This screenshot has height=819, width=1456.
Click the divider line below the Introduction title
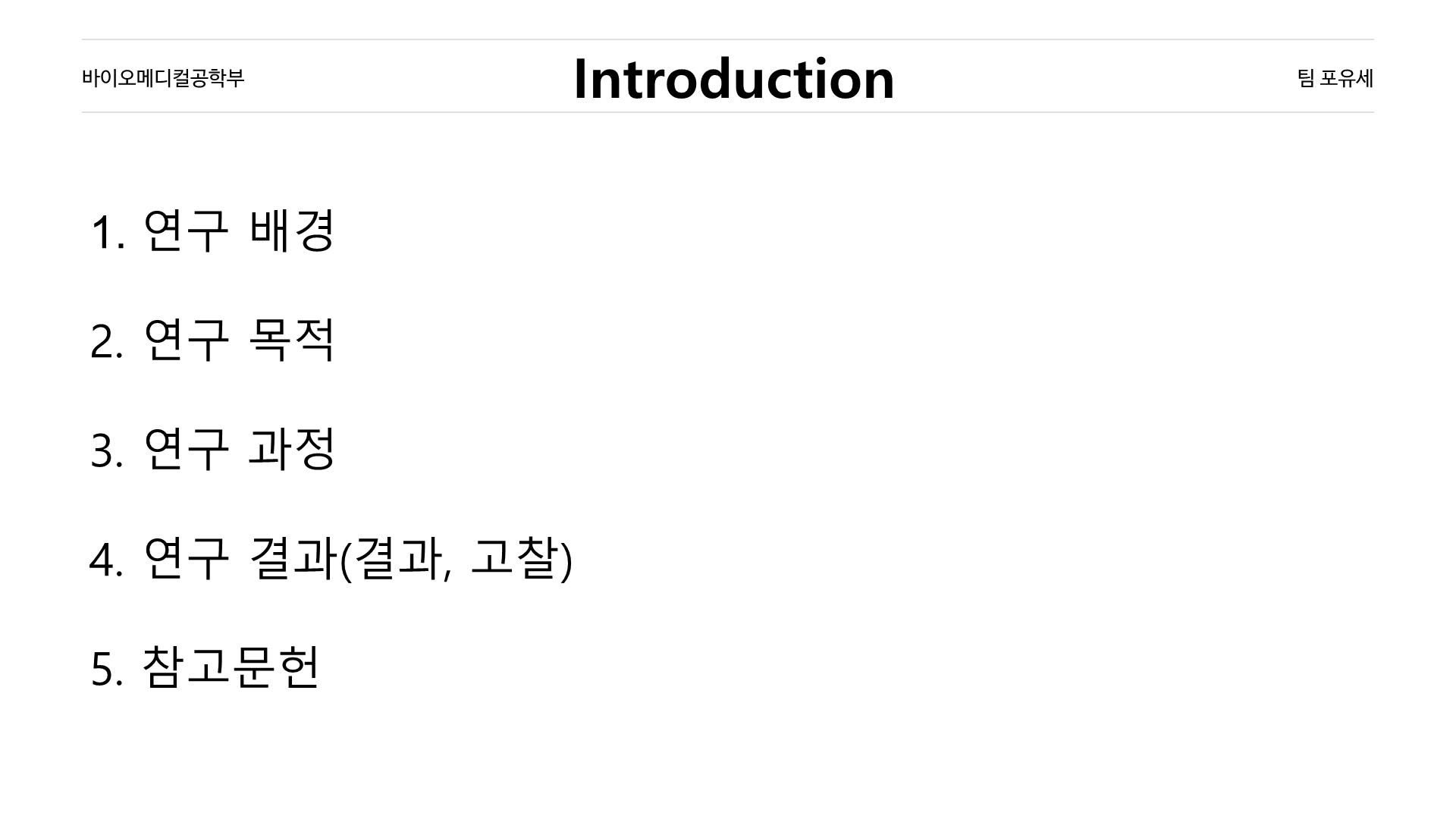click(728, 112)
